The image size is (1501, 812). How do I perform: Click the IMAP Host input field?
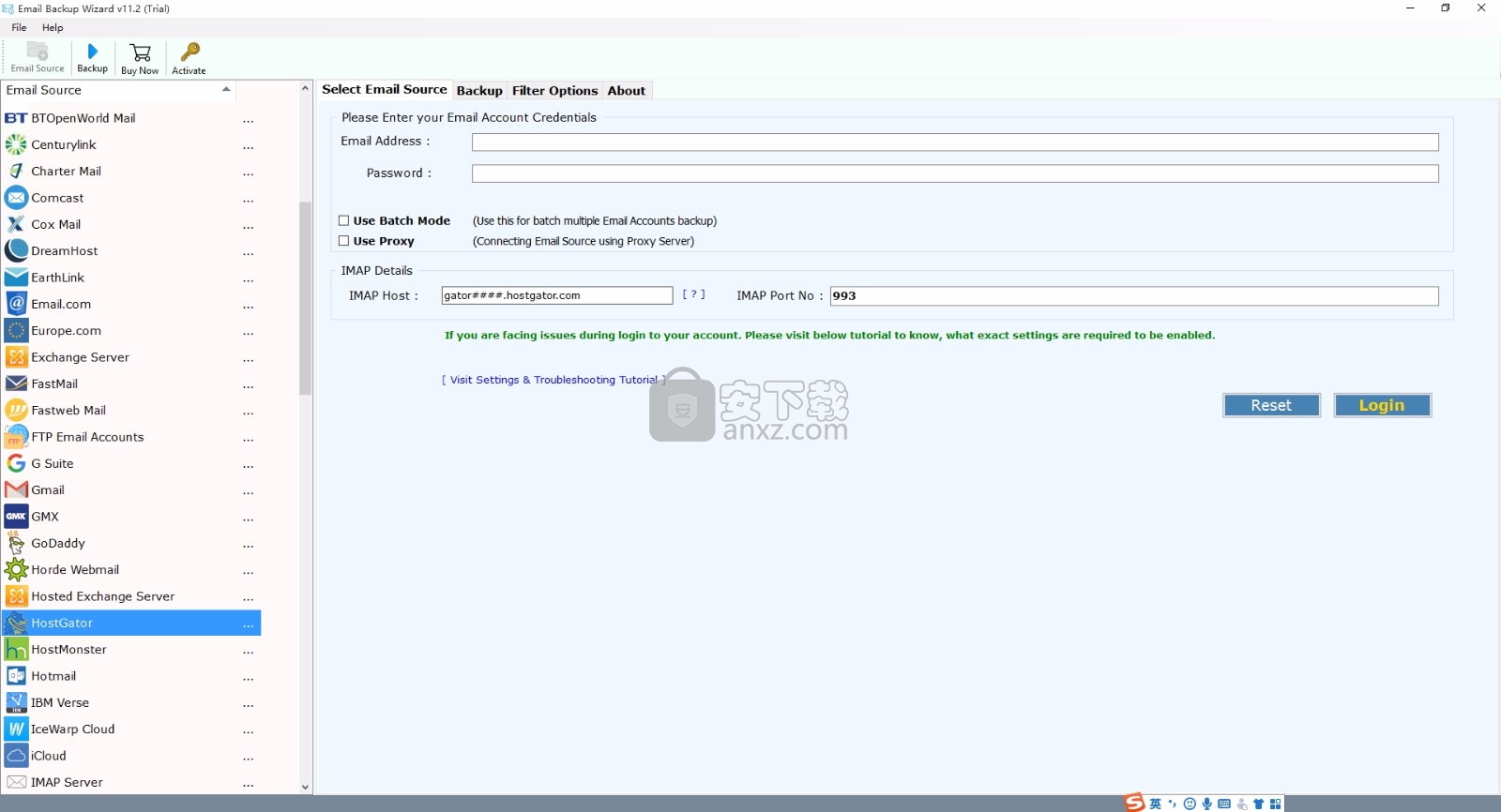(x=557, y=295)
